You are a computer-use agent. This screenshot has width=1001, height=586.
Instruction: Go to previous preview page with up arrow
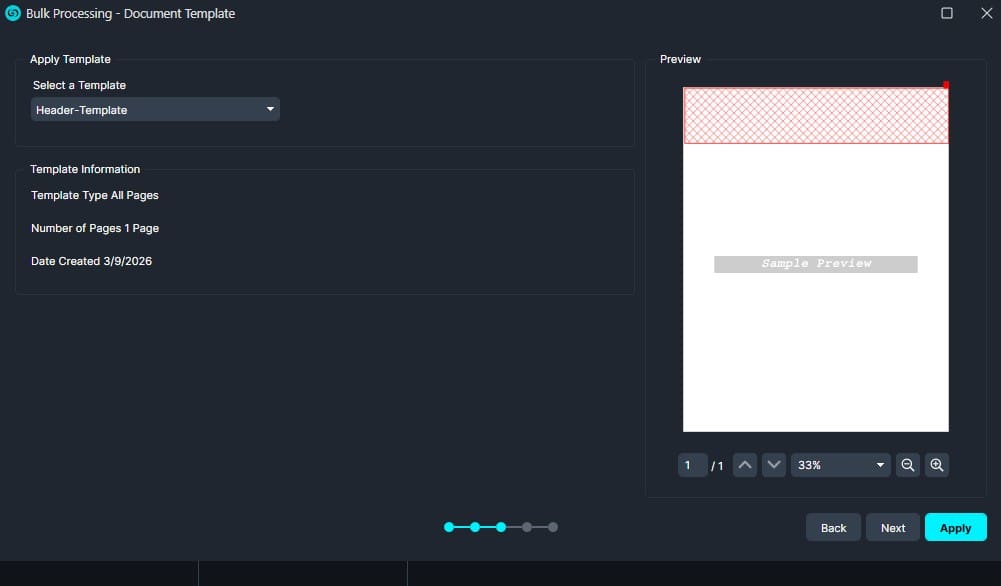tap(745, 465)
